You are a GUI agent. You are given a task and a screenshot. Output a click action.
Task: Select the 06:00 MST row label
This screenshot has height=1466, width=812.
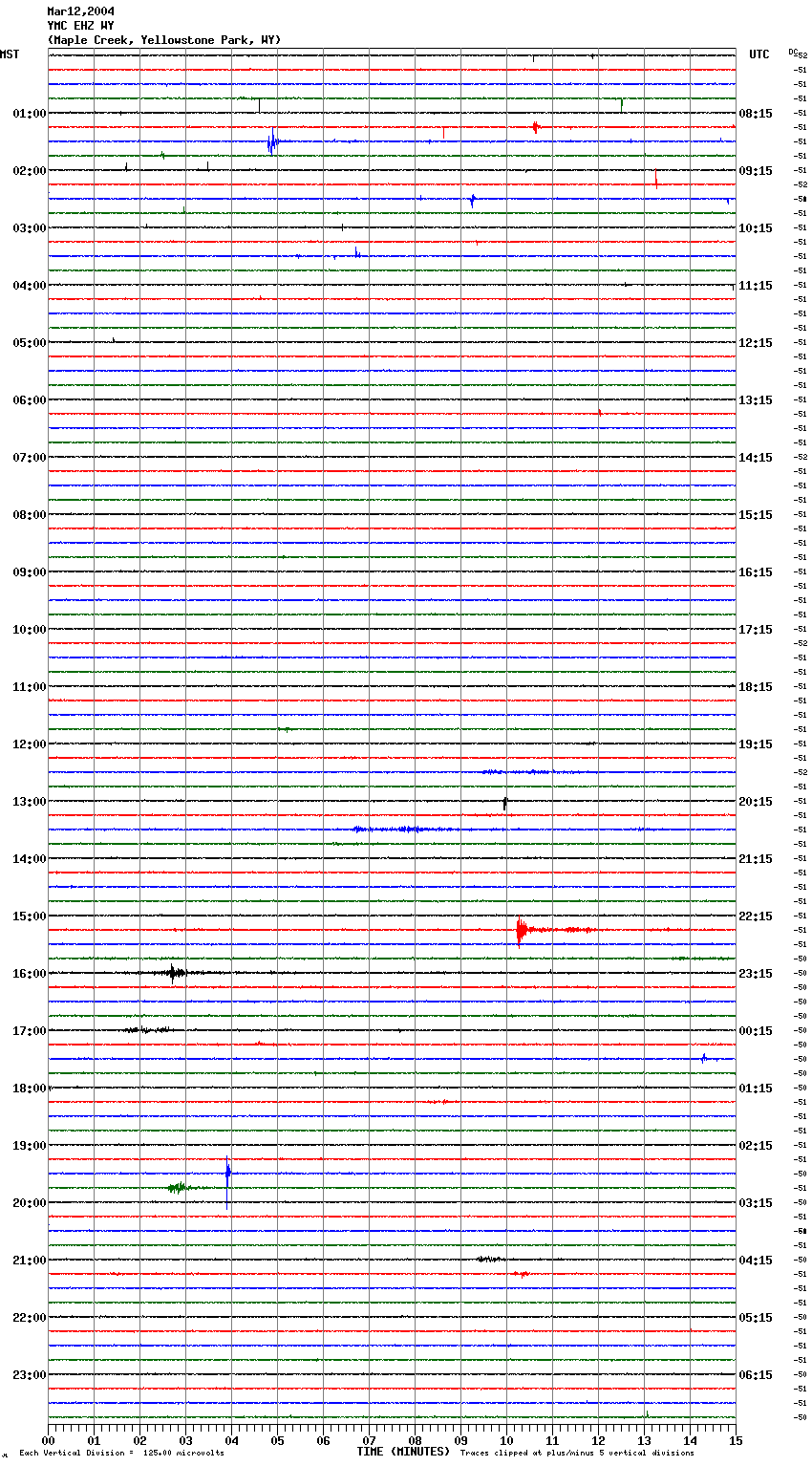pyautogui.click(x=30, y=400)
